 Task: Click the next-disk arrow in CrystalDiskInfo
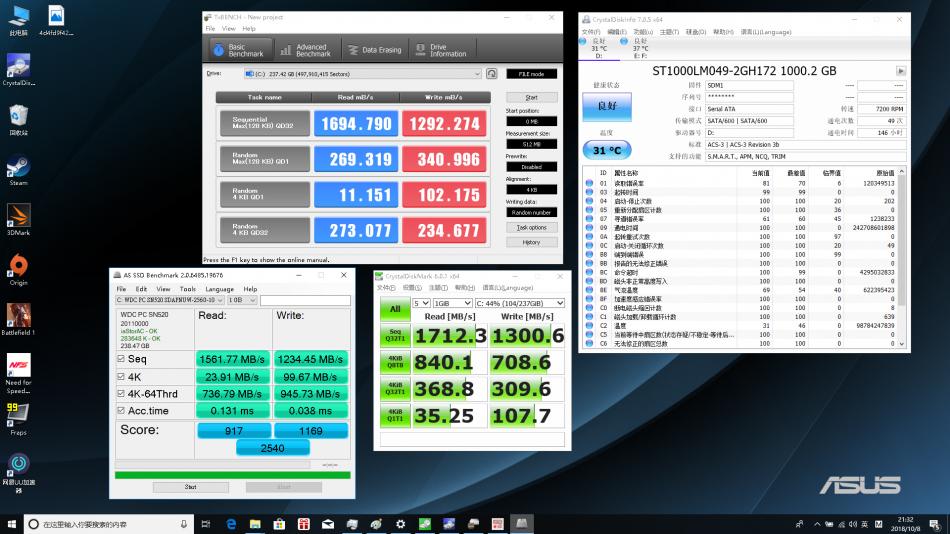tap(900, 71)
